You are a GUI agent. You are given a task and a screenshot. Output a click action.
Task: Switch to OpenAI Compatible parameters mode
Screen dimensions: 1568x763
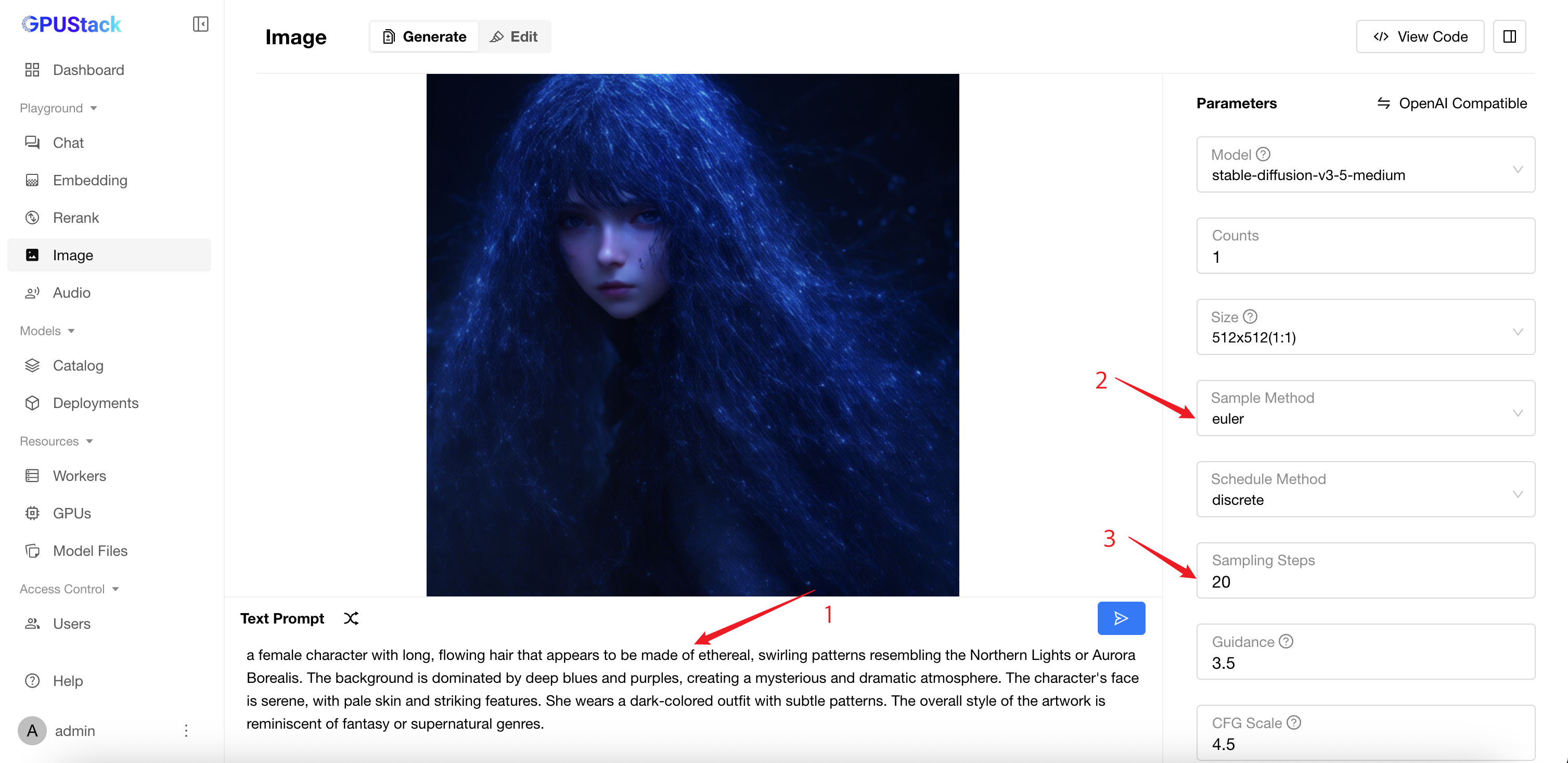1452,103
